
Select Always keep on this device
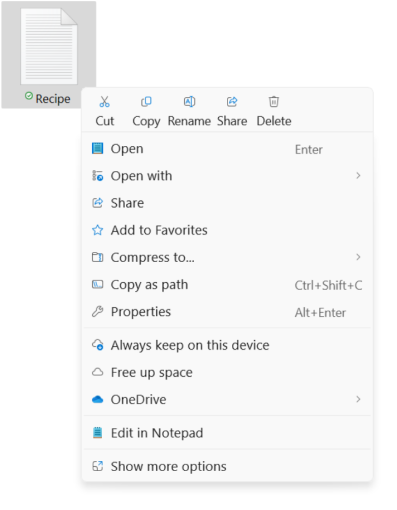[x=227, y=345]
